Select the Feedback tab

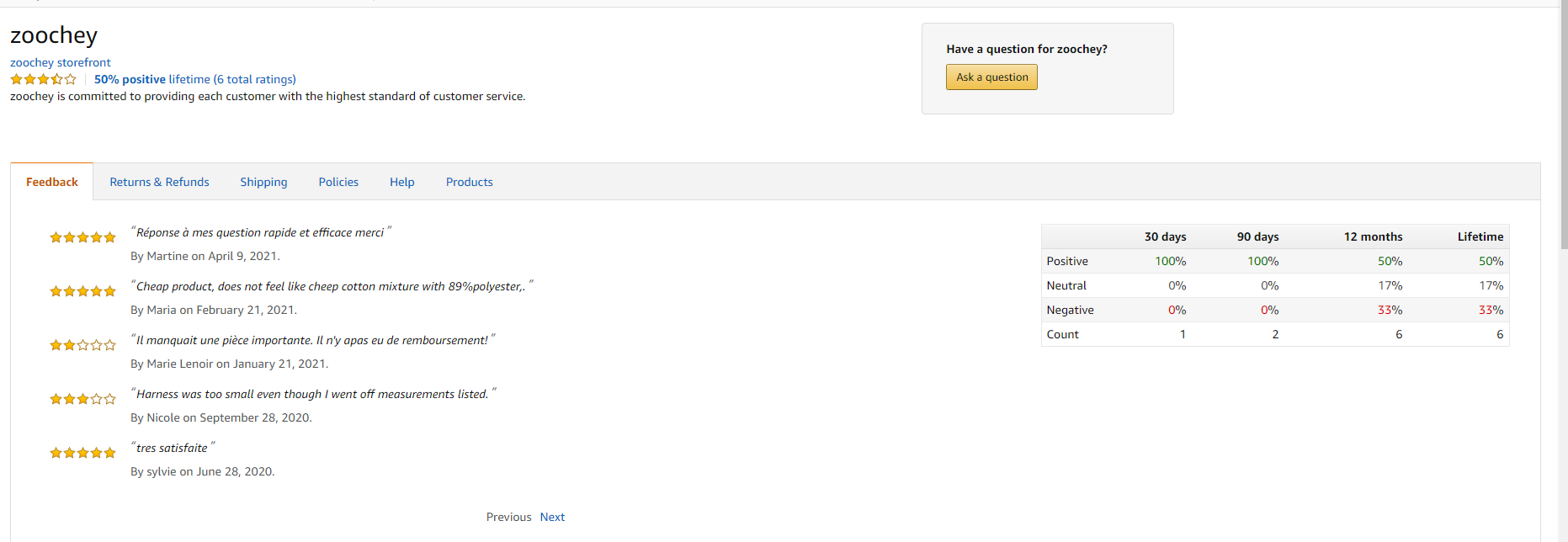pos(52,182)
